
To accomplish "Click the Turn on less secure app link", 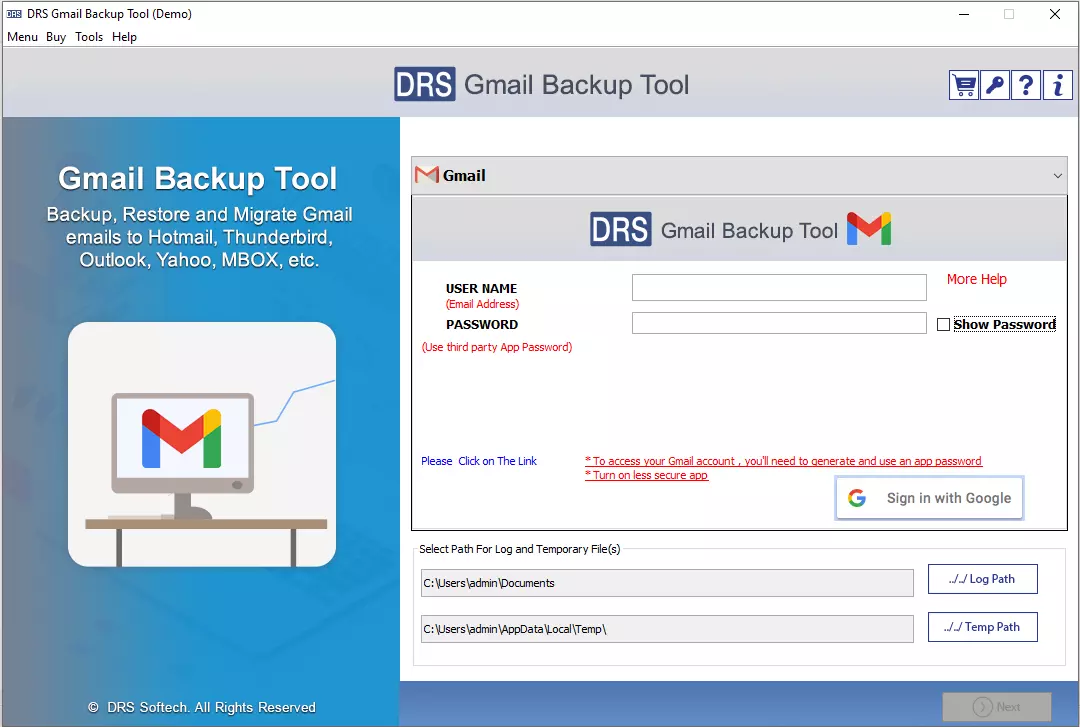I will pyautogui.click(x=648, y=476).
